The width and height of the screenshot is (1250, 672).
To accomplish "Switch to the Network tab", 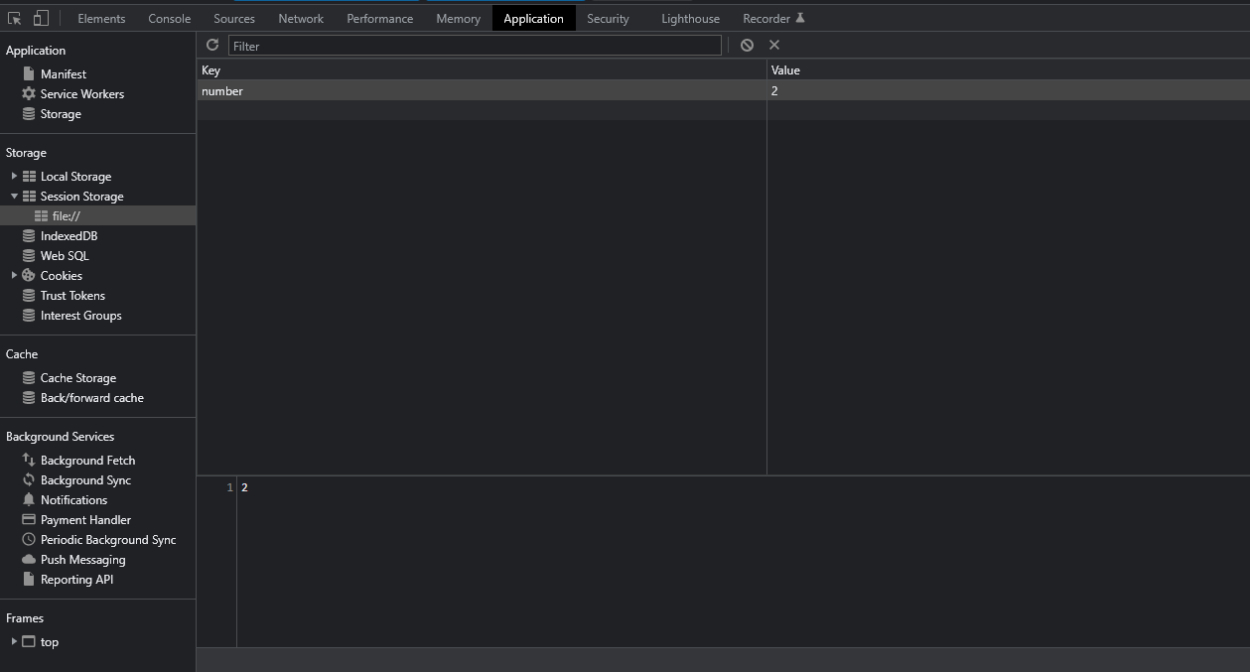I will (300, 18).
